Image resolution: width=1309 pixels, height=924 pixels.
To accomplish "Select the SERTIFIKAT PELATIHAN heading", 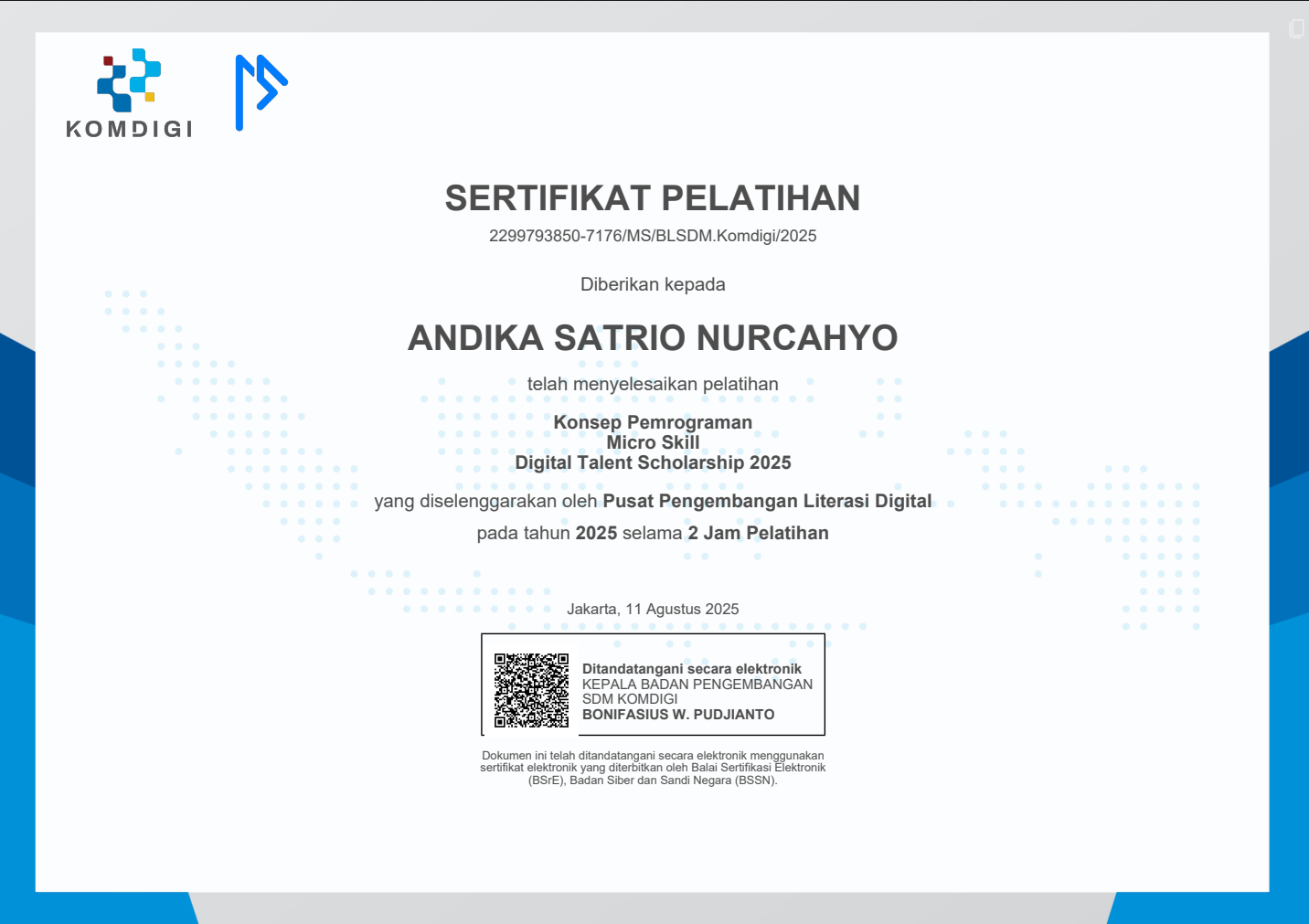I will pos(653,198).
